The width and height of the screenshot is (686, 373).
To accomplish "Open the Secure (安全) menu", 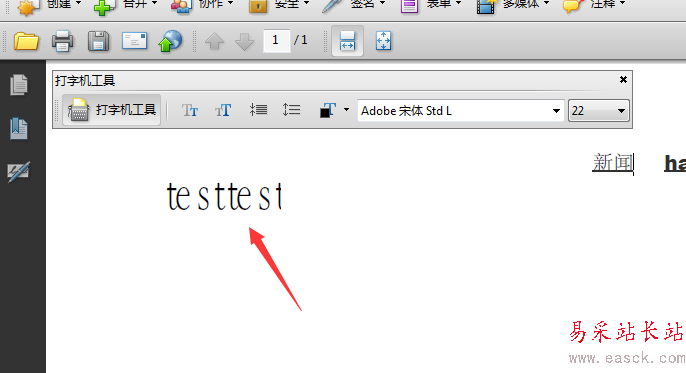I will 279,5.
